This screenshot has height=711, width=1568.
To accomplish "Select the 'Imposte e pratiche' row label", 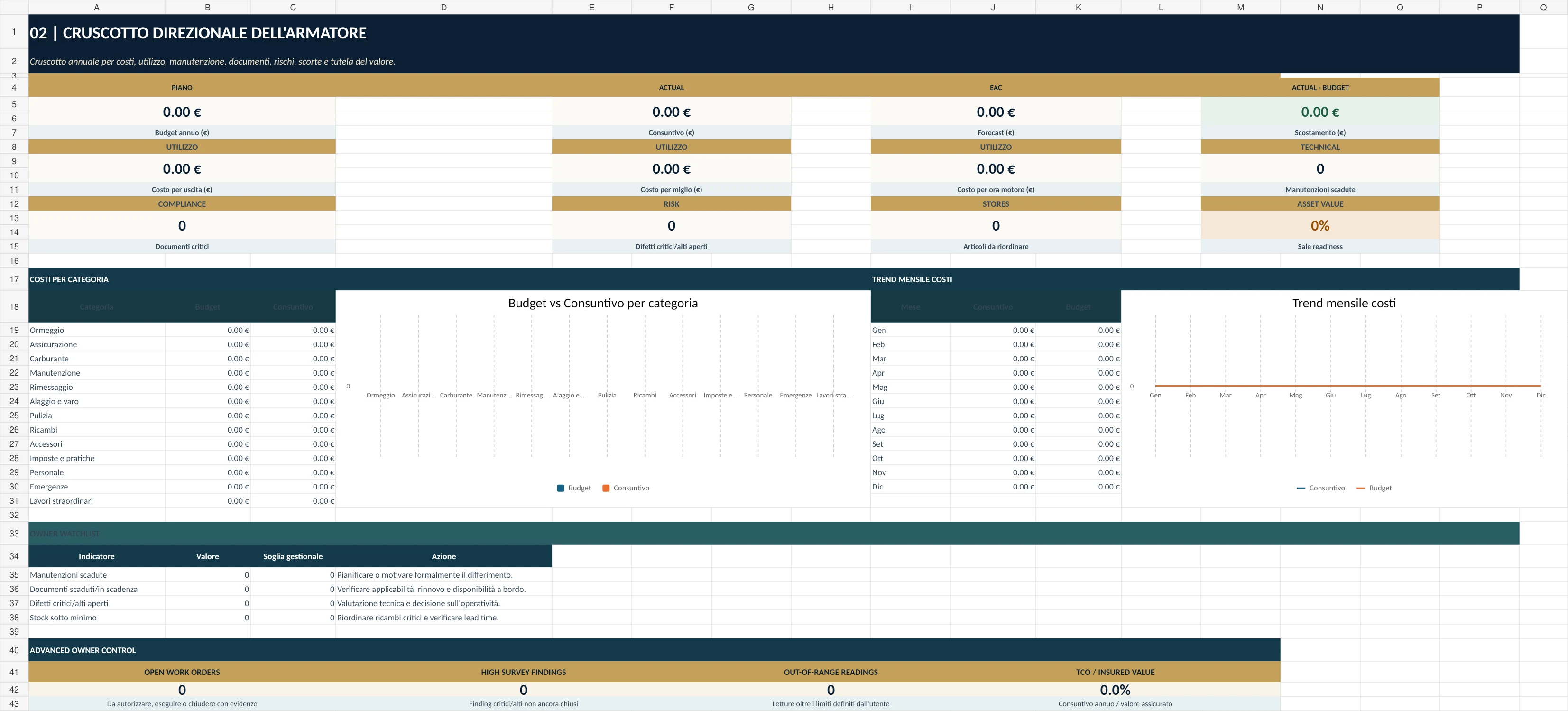I will pyautogui.click(x=97, y=458).
